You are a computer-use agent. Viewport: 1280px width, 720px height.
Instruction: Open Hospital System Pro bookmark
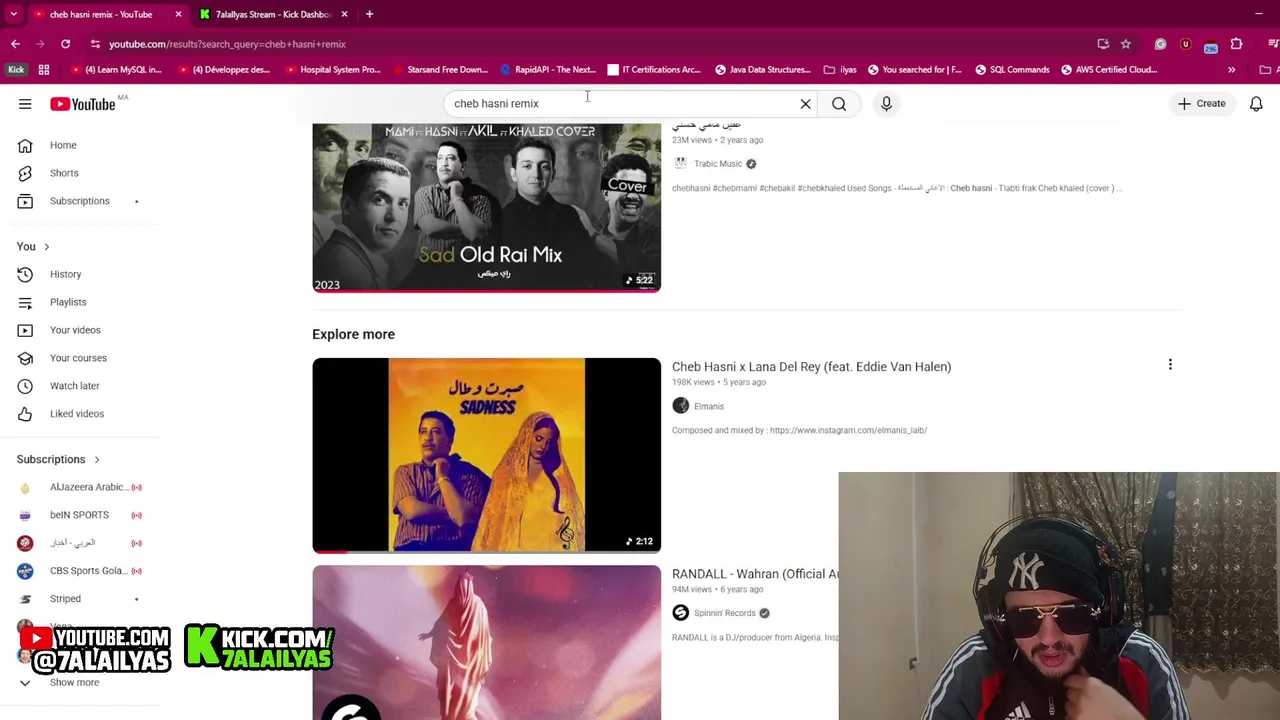[333, 70]
